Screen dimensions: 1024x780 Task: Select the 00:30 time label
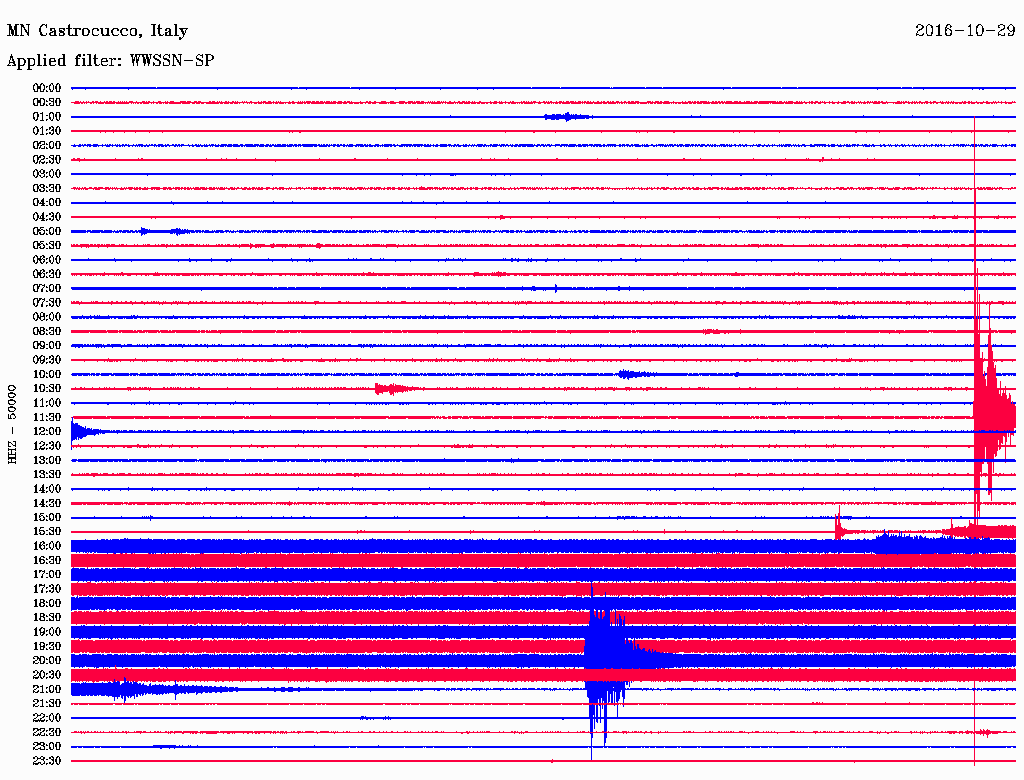point(47,102)
